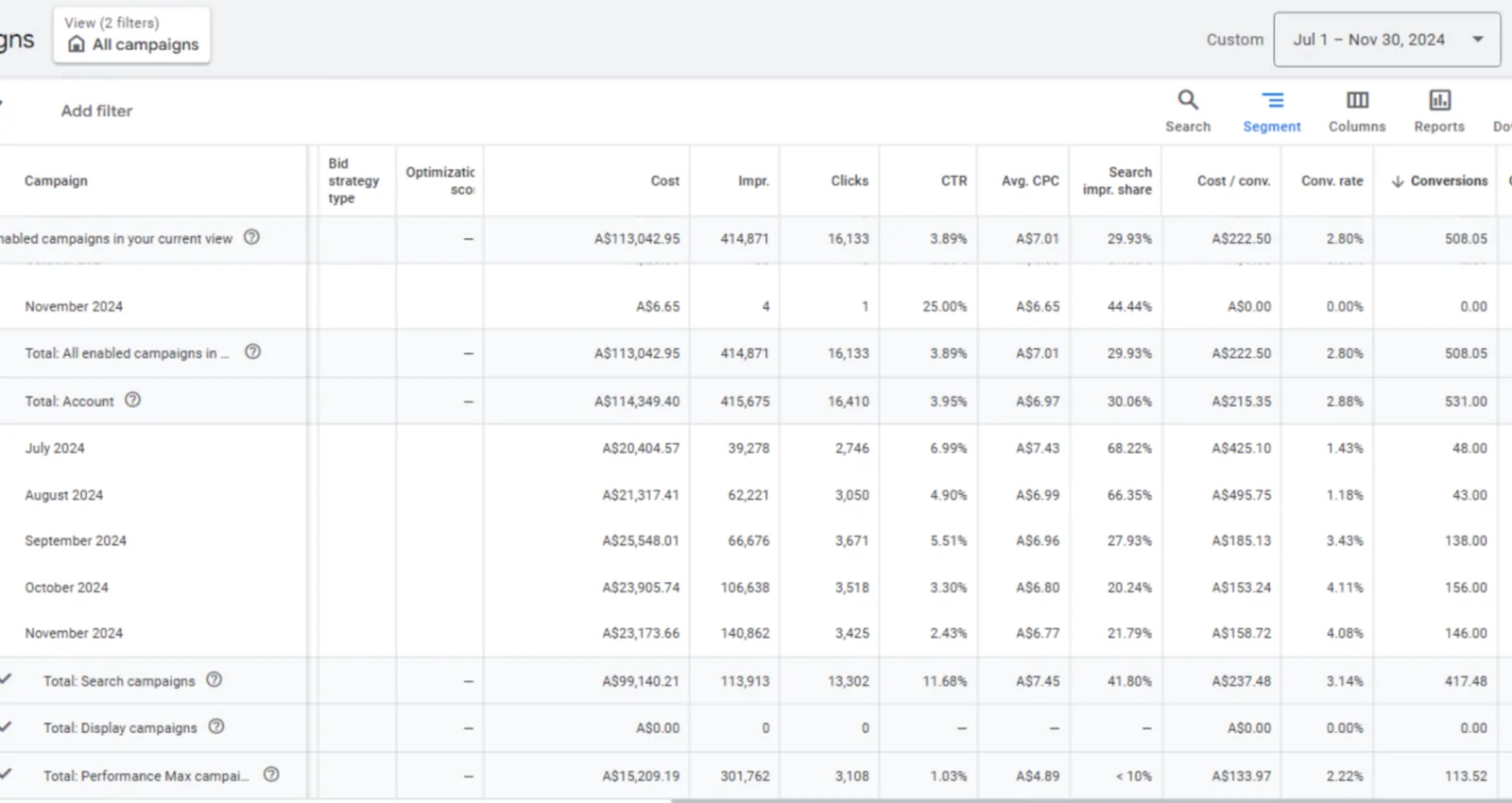The width and height of the screenshot is (1512, 803).
Task: Sort by the Search impr. share header
Action: (x=1117, y=180)
